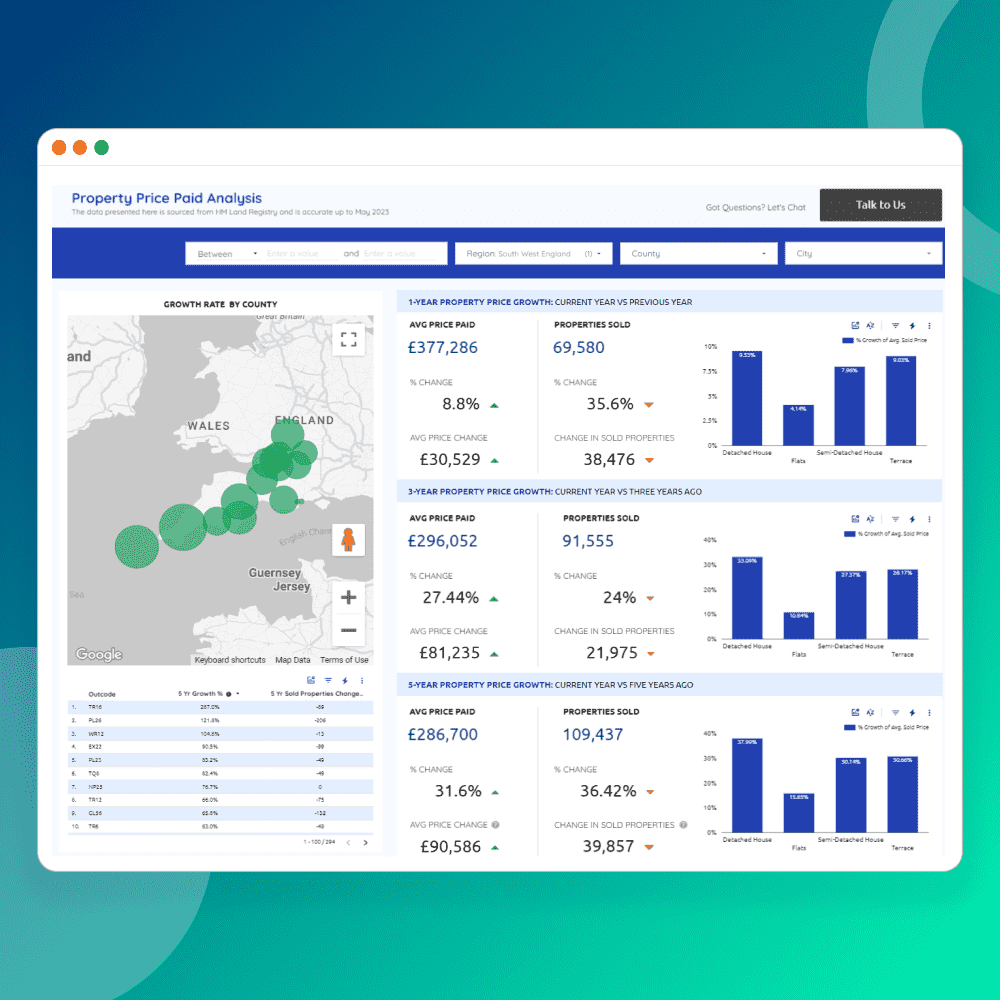Click 5 Yr Sold Properties Change column header

tap(317, 693)
